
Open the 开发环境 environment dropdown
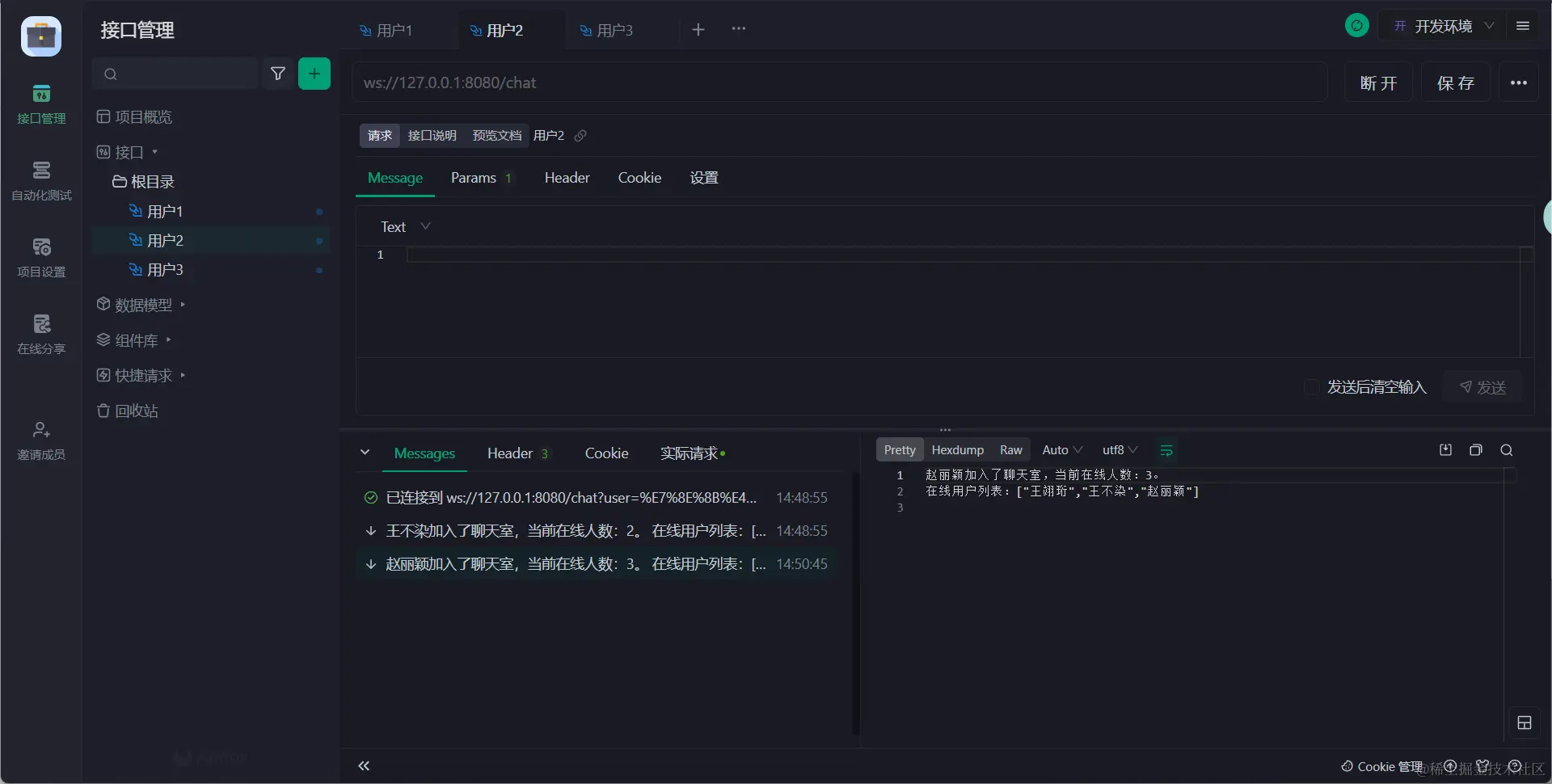pos(1444,26)
